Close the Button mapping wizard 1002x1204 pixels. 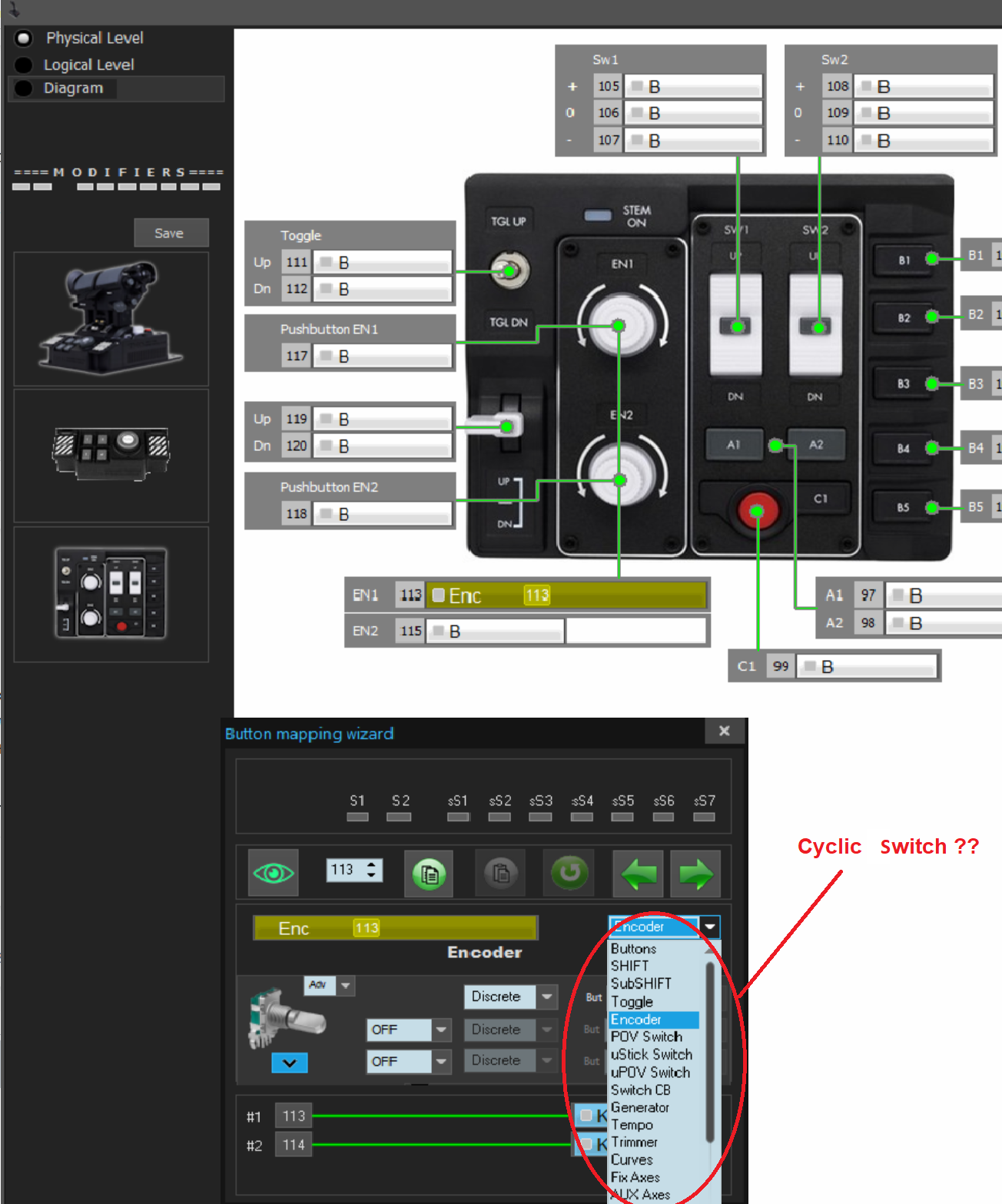click(724, 731)
